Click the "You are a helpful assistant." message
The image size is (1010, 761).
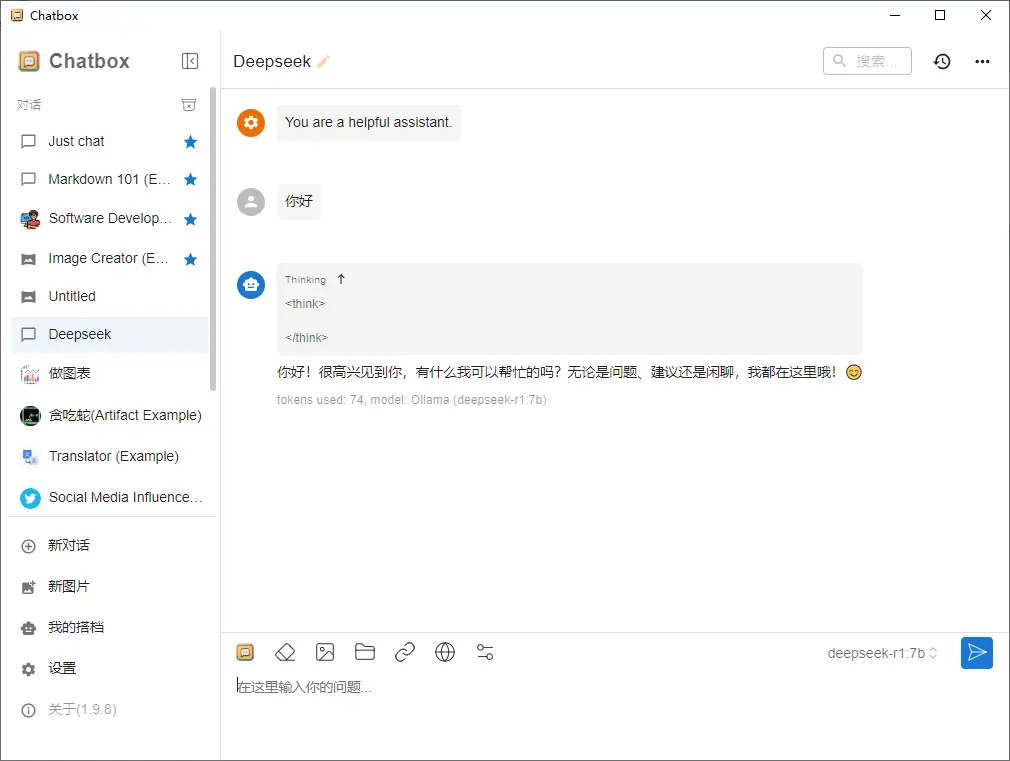click(x=368, y=122)
